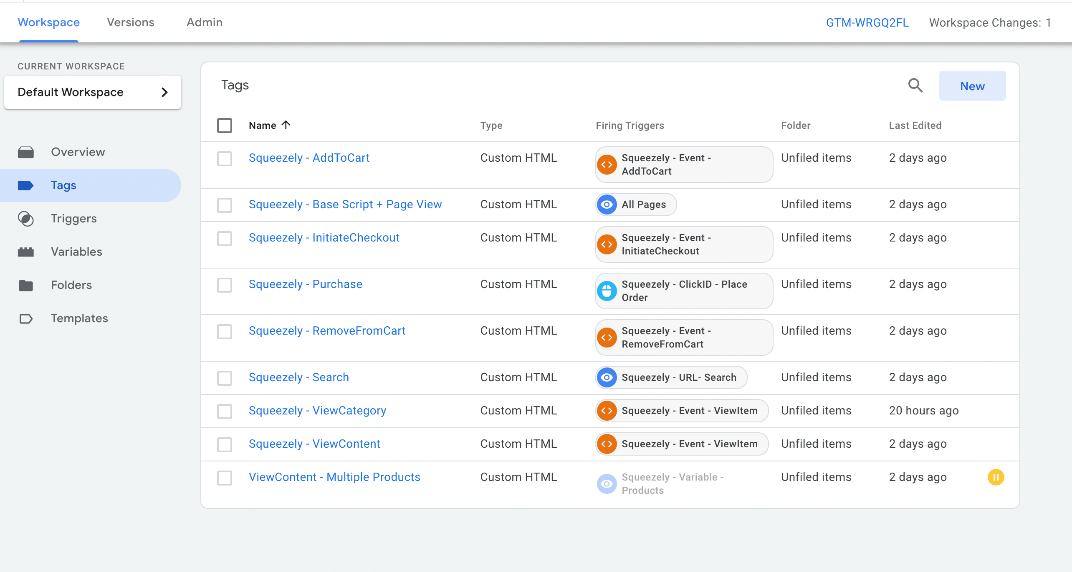Open the Admin tab

(x=204, y=22)
